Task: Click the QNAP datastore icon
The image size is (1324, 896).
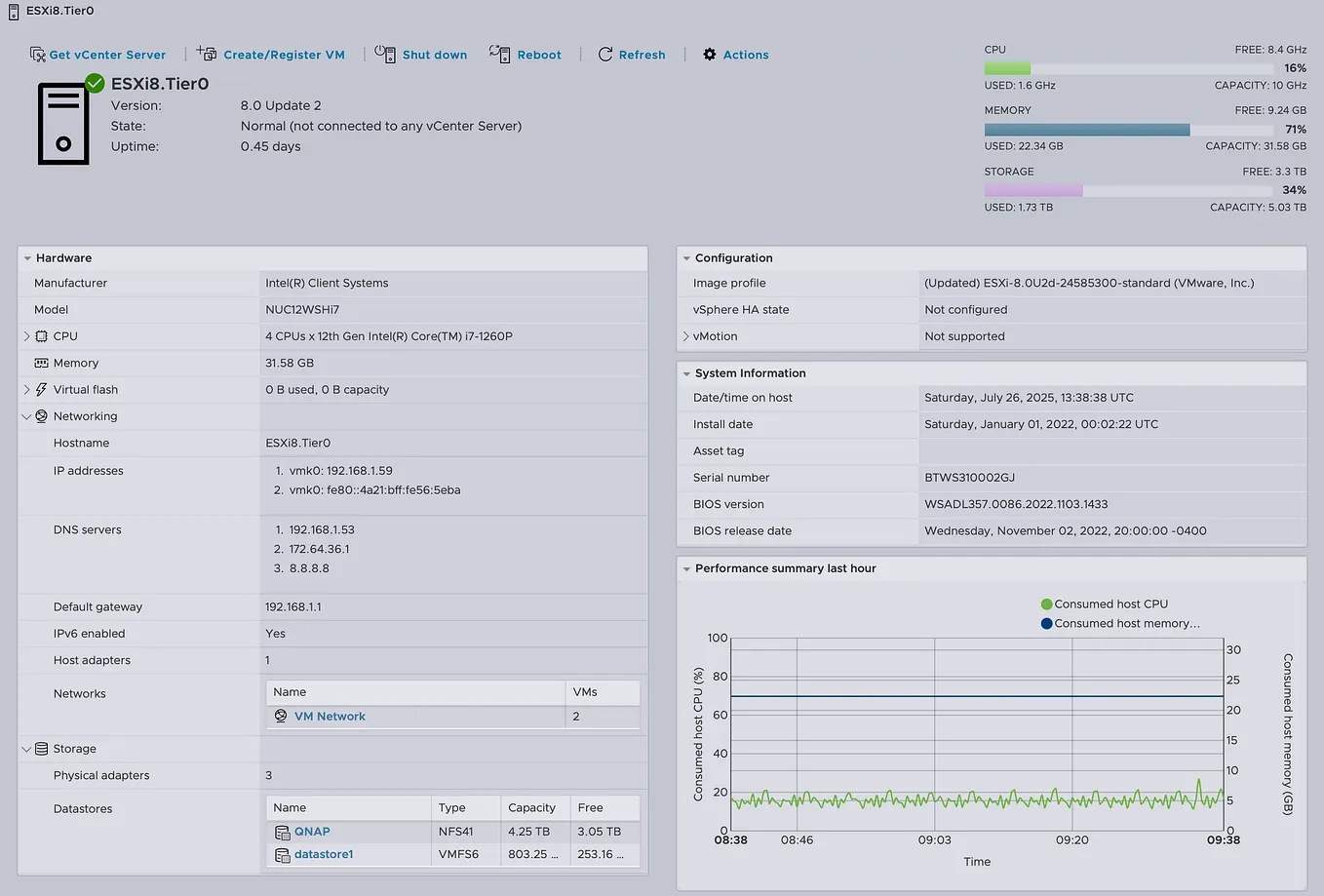Action: click(x=281, y=832)
